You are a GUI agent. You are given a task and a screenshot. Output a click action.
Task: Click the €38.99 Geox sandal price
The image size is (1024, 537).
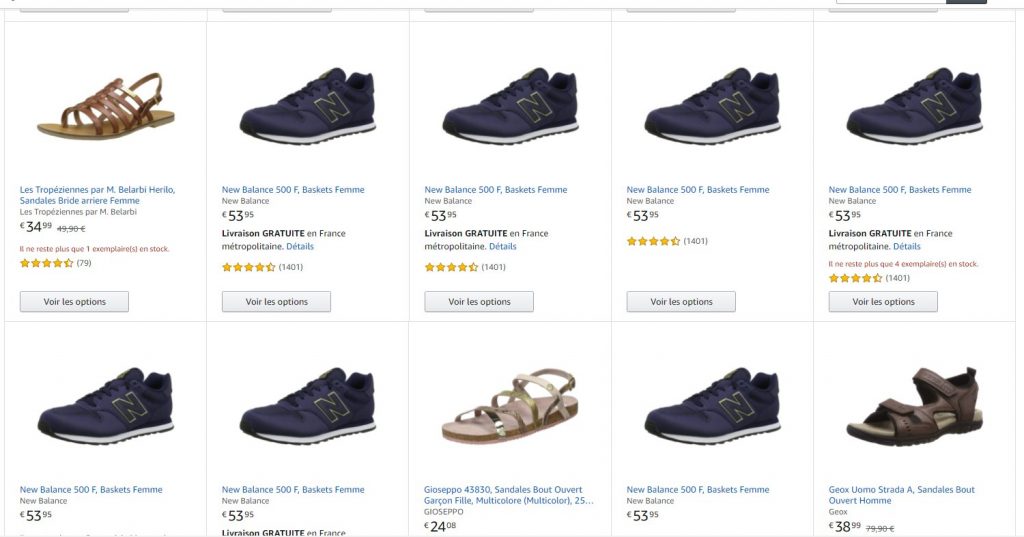coord(845,526)
